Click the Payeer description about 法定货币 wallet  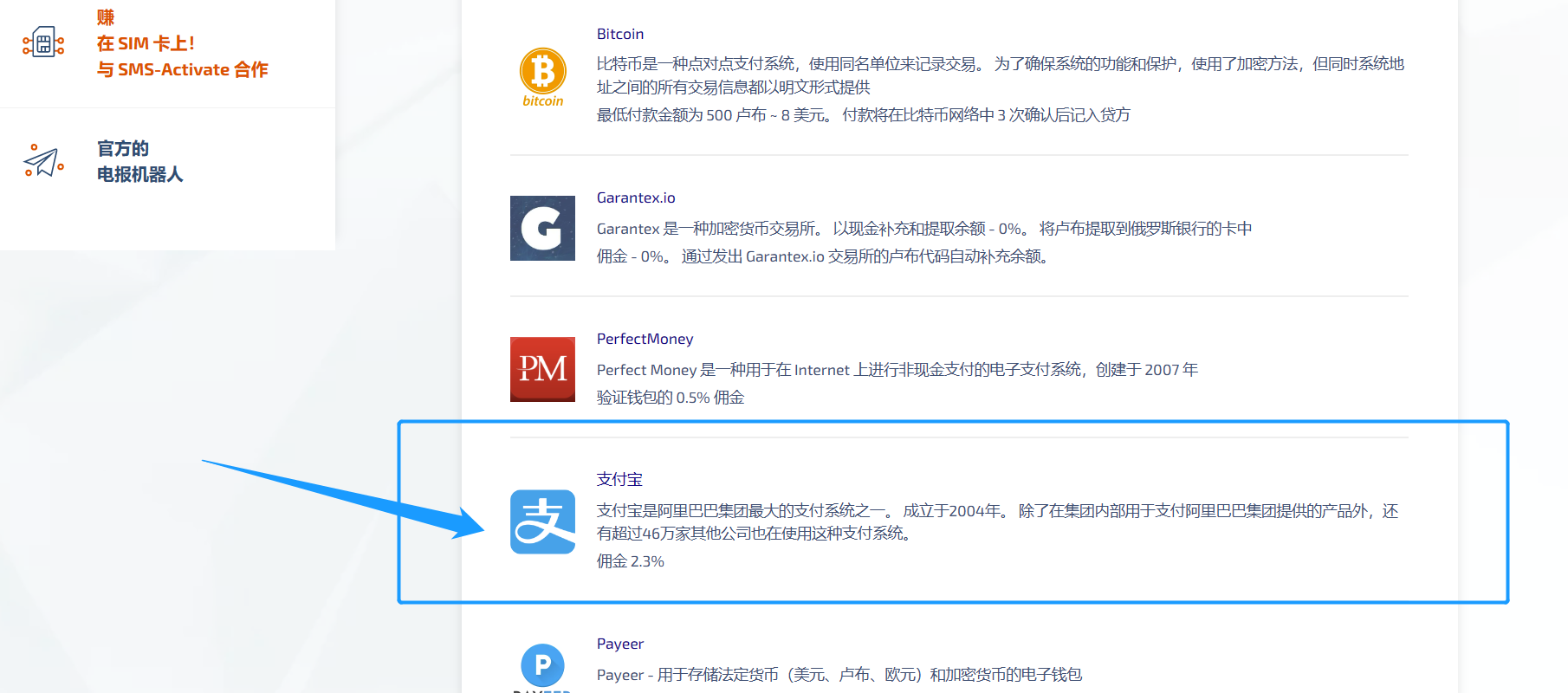click(839, 674)
